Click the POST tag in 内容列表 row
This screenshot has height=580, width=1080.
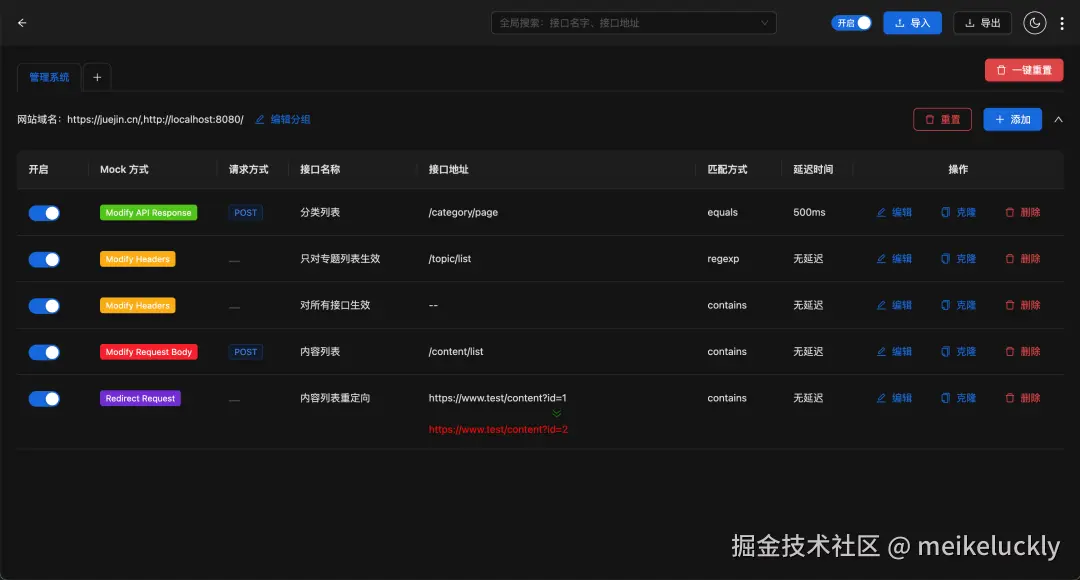[x=245, y=352]
